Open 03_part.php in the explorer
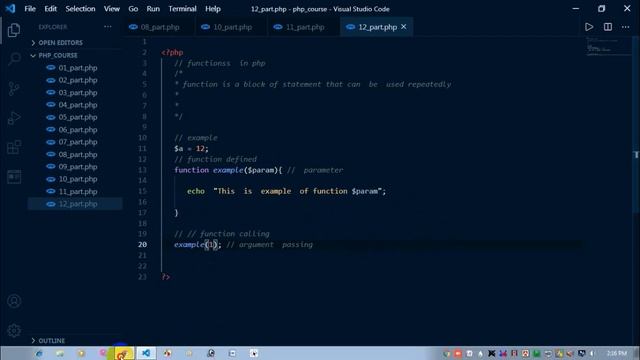 click(x=78, y=93)
